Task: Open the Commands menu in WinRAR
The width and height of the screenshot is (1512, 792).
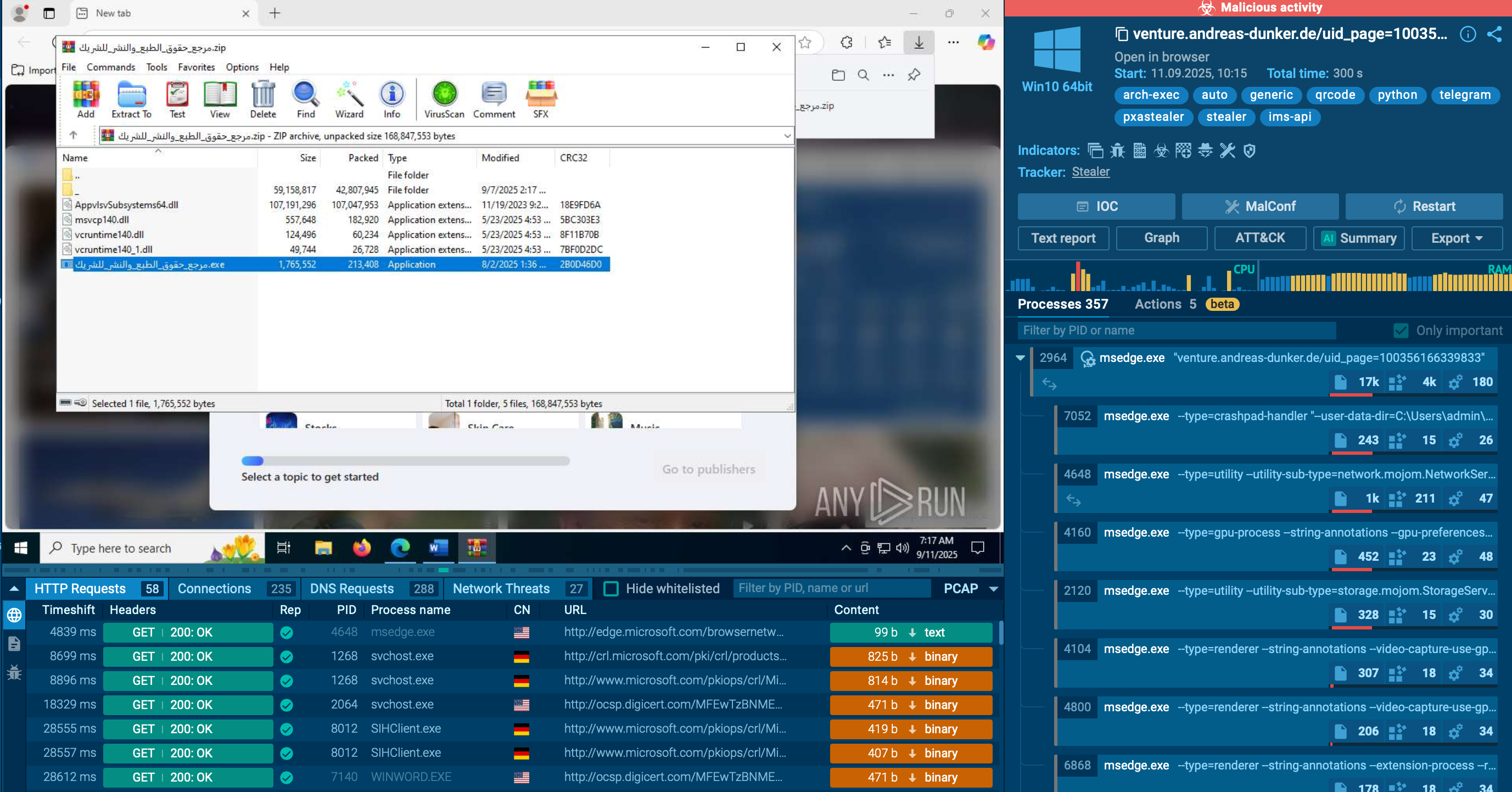Action: (110, 67)
